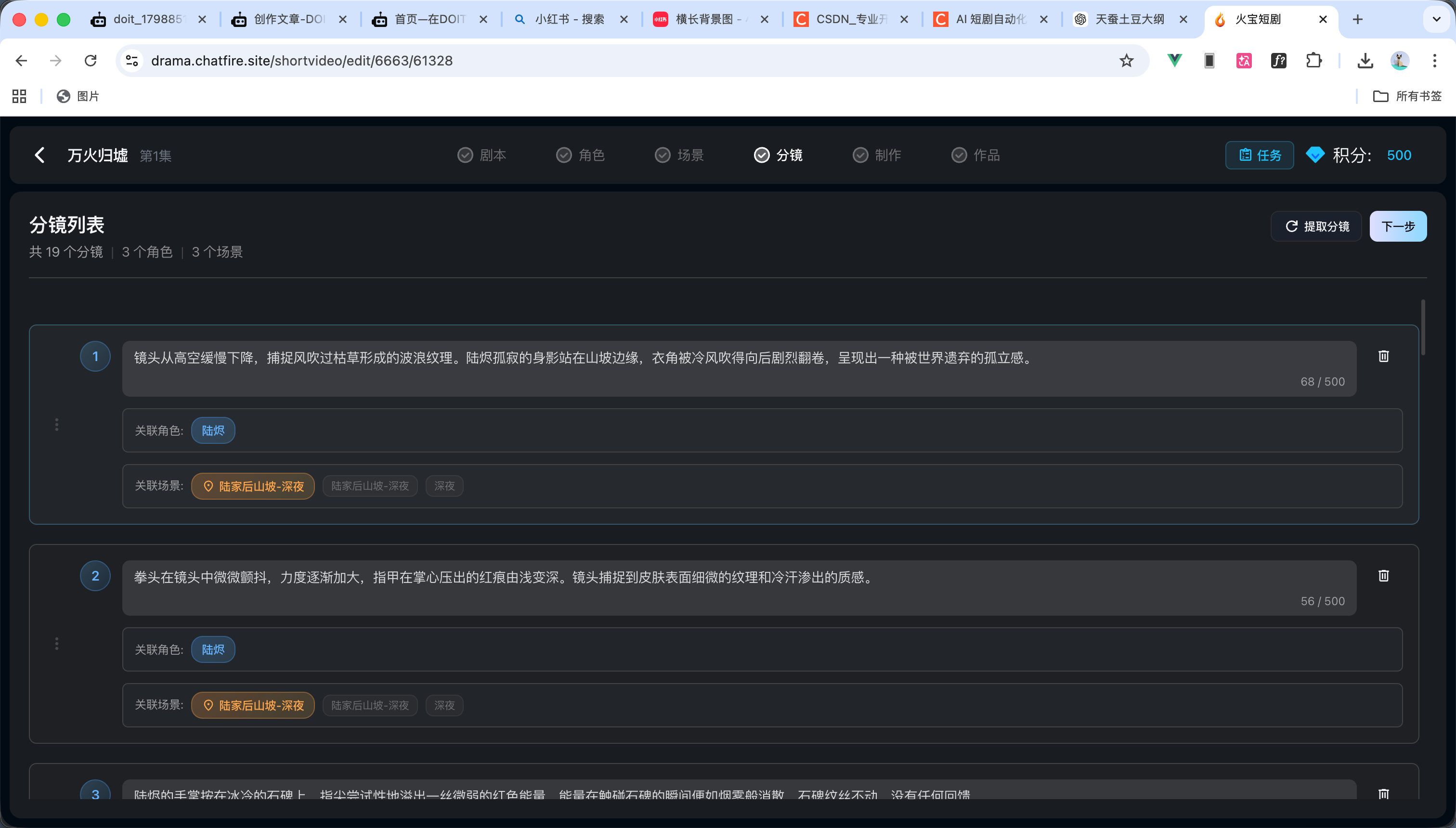Open the browser tab search chevron
This screenshot has width=1456, height=828.
(1436, 19)
